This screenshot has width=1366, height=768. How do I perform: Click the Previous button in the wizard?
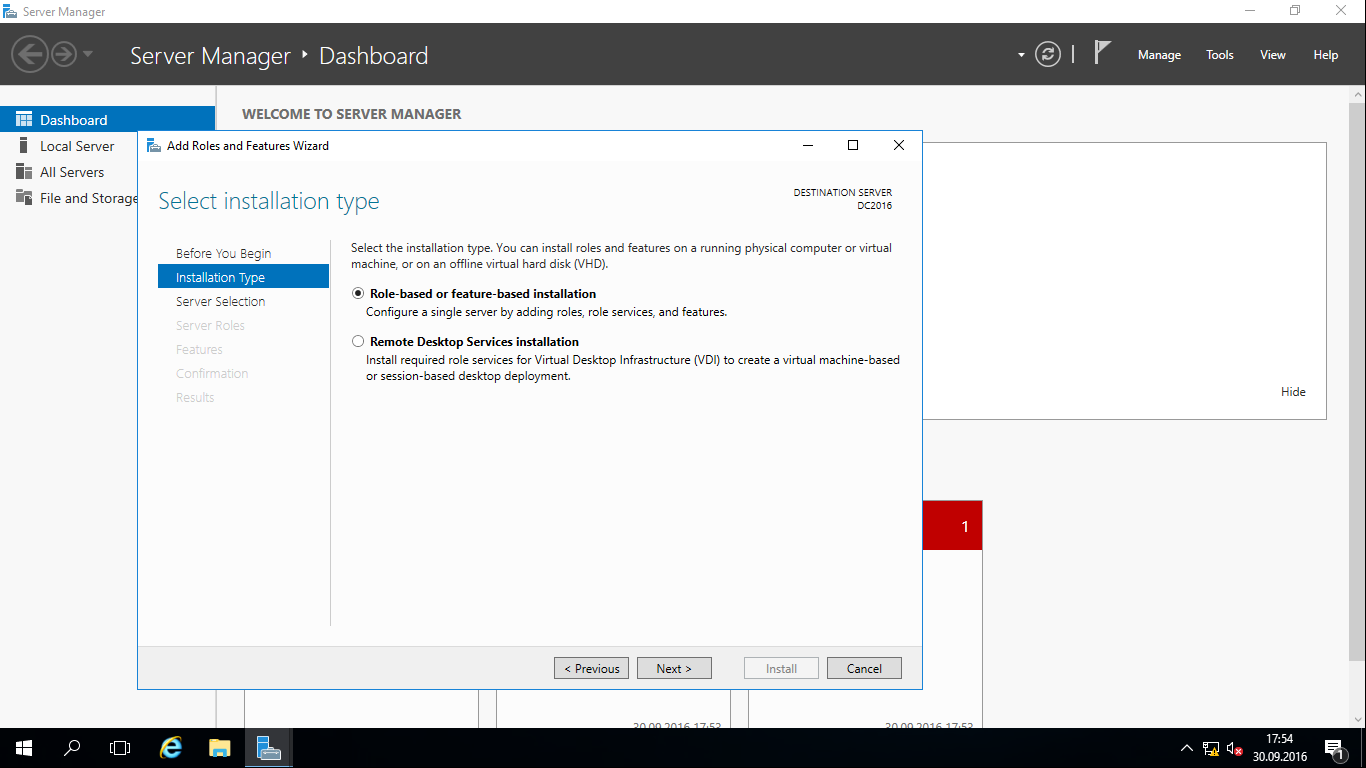point(592,668)
